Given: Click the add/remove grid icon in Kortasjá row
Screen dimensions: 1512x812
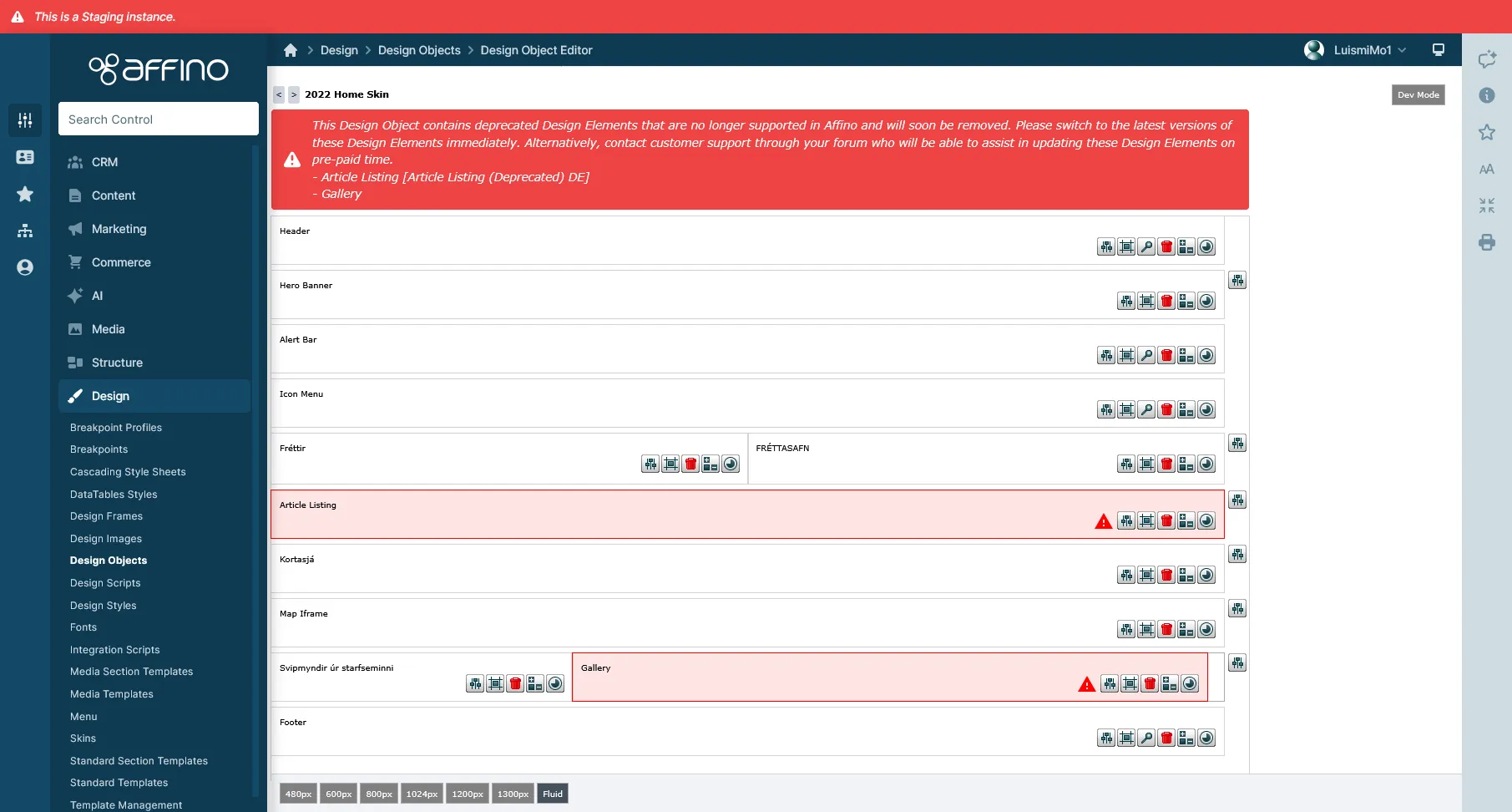Looking at the screenshot, I should [1186, 575].
